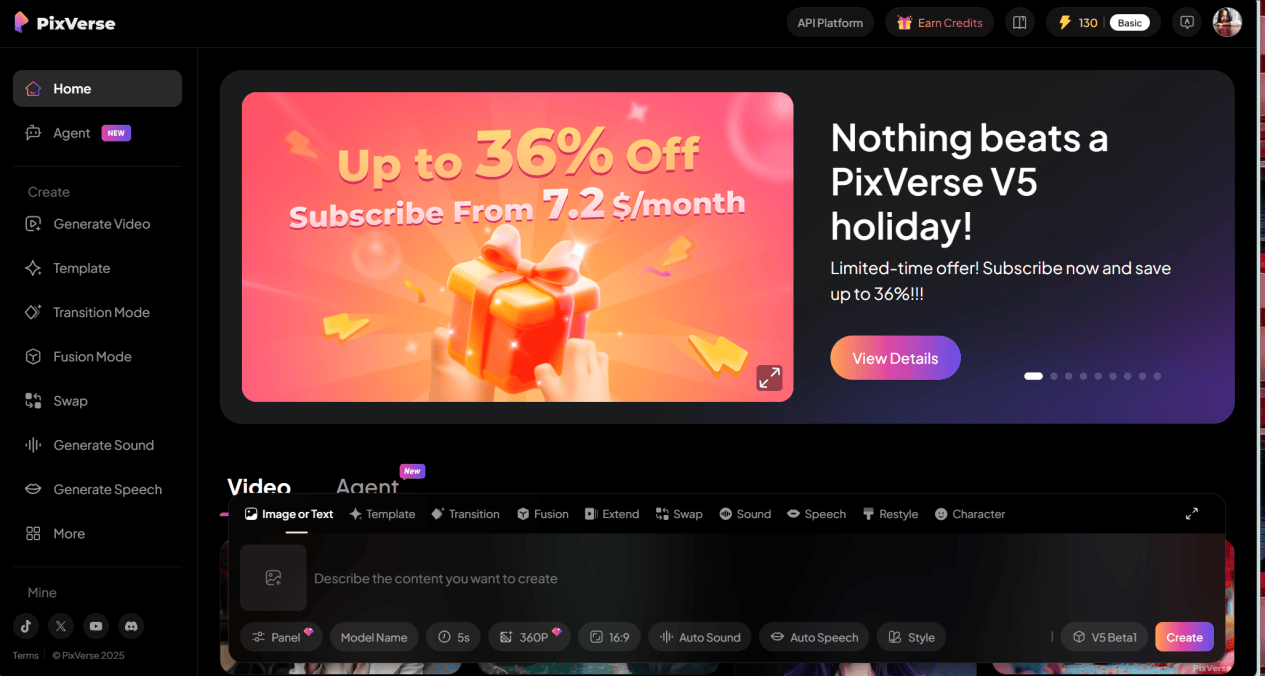This screenshot has width=1265, height=676.
Task: Add an image via the upload placeholder
Action: click(x=273, y=578)
